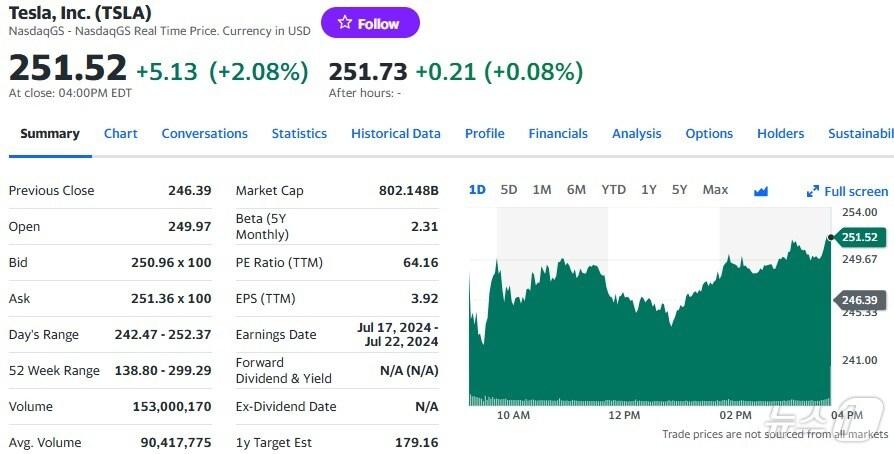894x454 pixels.
Task: Select the Analysis tab
Action: coord(636,134)
